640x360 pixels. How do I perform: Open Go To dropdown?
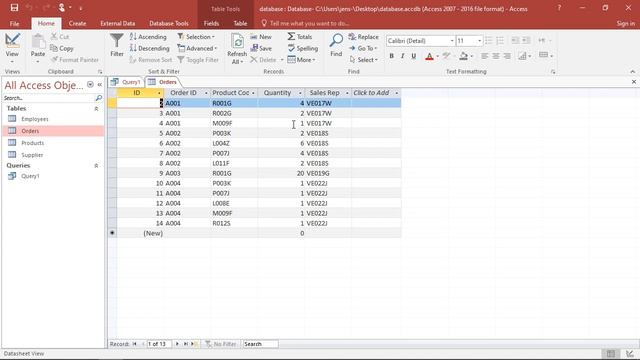pyautogui.click(x=363, y=48)
